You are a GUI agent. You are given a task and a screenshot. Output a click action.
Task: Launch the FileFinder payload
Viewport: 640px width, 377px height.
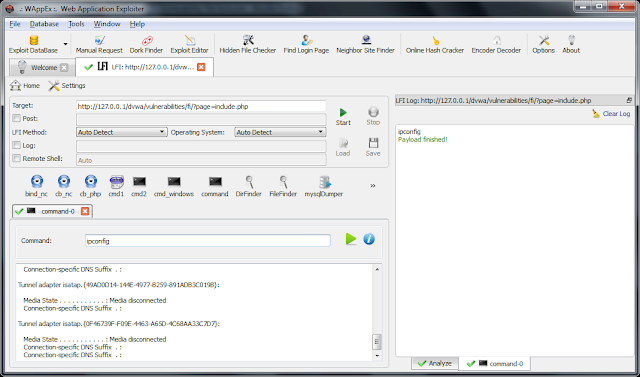(283, 186)
